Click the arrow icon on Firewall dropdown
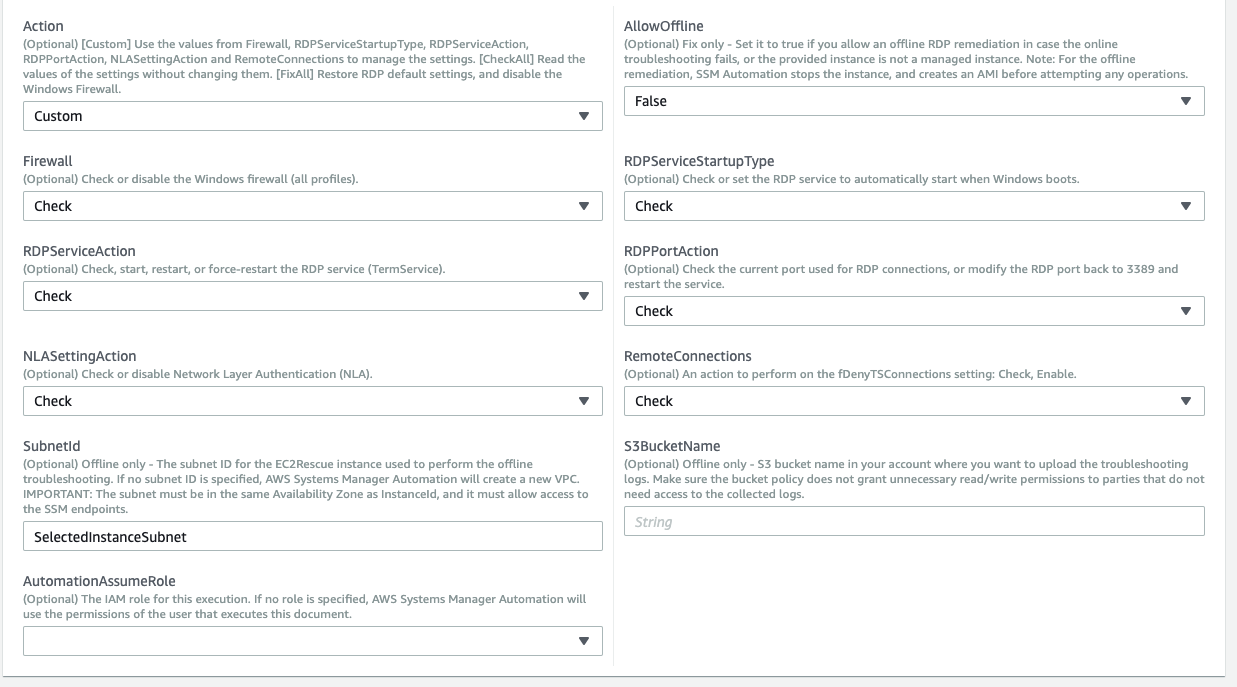 pos(584,206)
